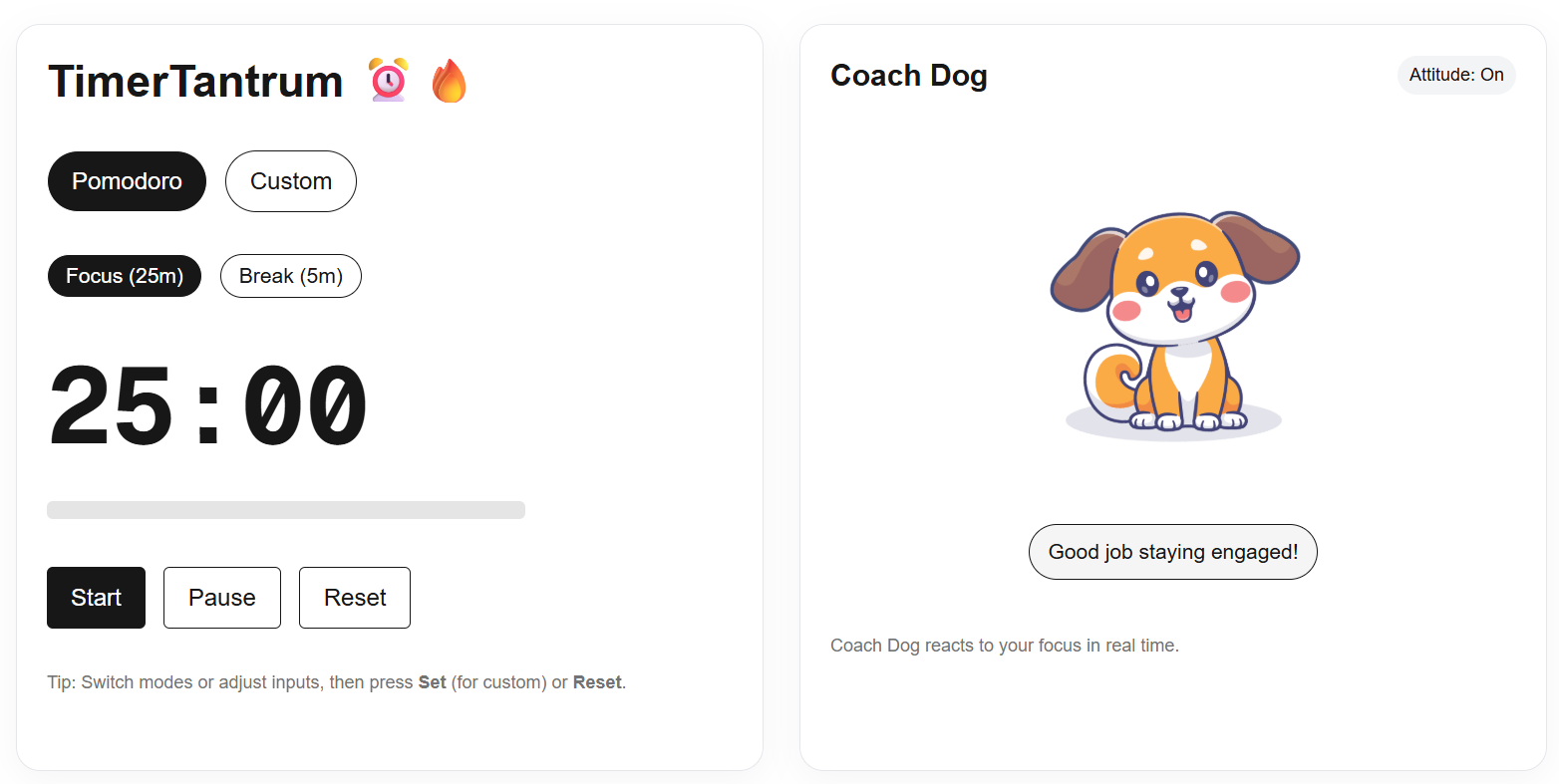Click the Coach Dog heading
Image resolution: width=1559 pixels, height=784 pixels.
909,76
